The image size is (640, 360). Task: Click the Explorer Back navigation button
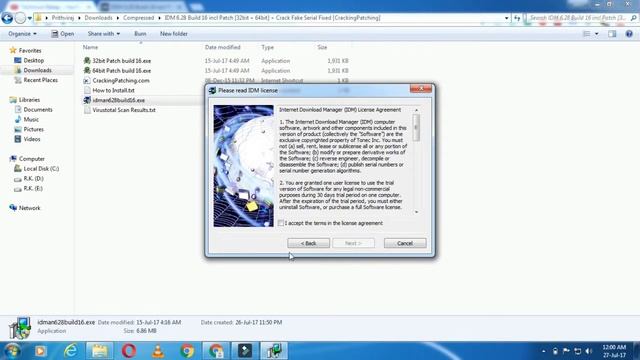7,18
